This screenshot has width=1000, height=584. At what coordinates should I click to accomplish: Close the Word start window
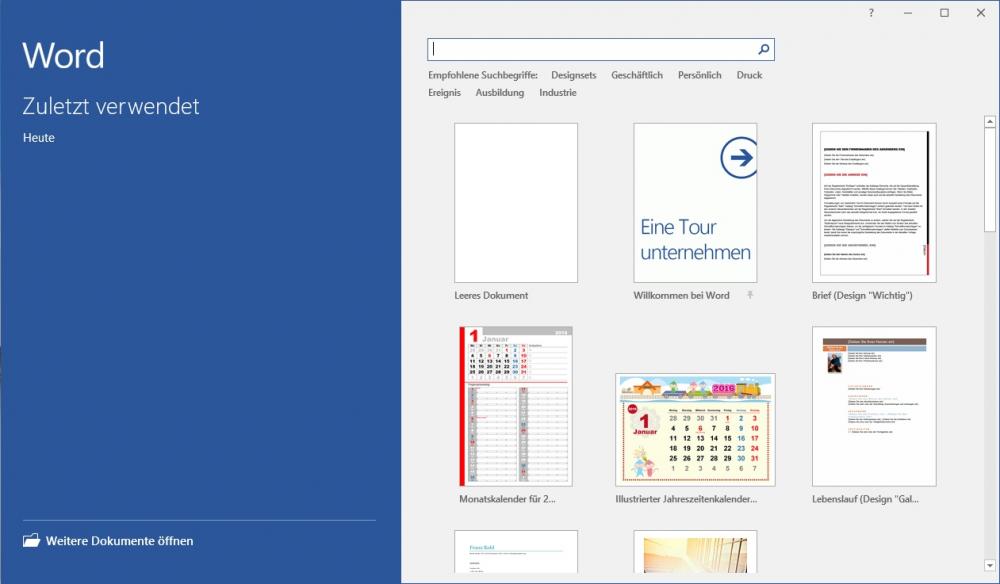tap(981, 13)
